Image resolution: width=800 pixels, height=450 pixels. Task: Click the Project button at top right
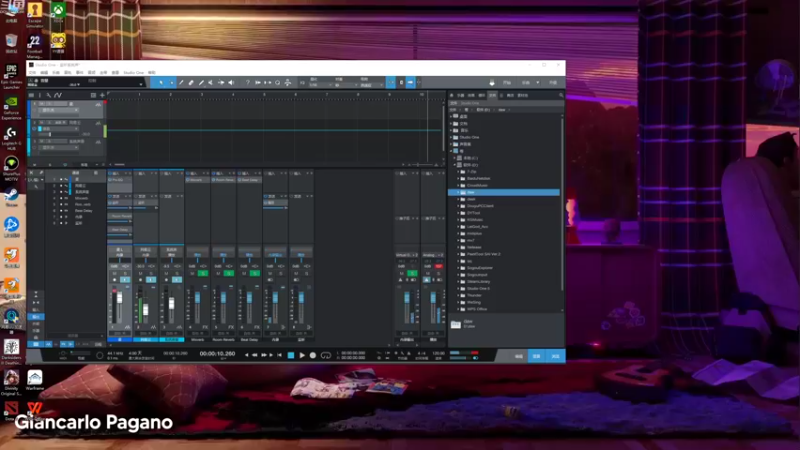tap(554, 83)
